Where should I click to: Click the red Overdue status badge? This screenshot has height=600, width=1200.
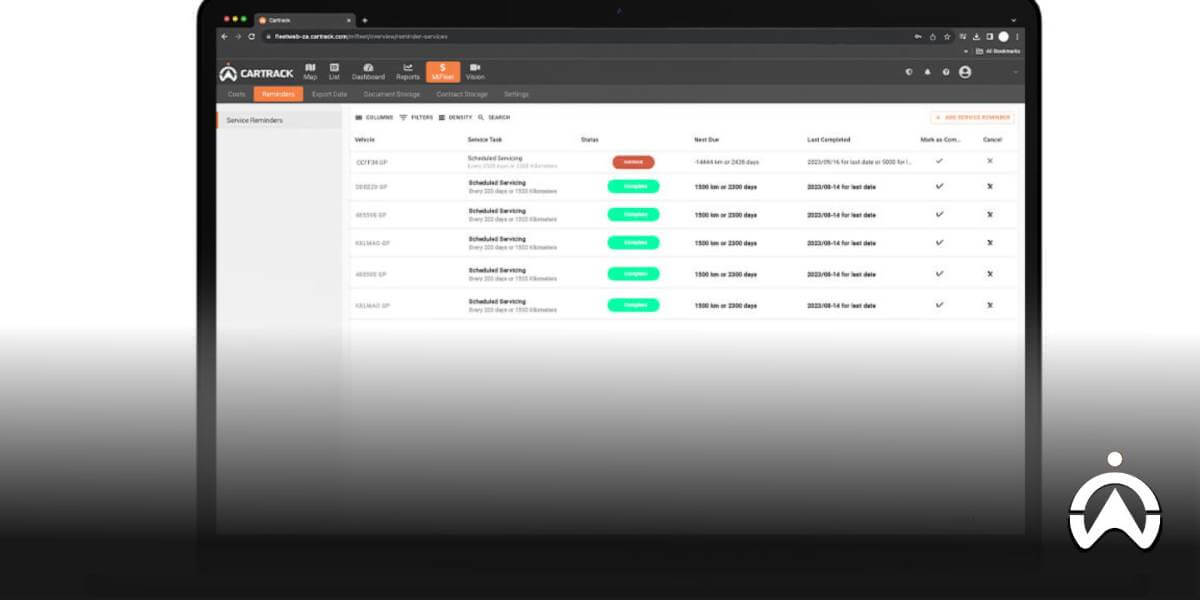(634, 161)
